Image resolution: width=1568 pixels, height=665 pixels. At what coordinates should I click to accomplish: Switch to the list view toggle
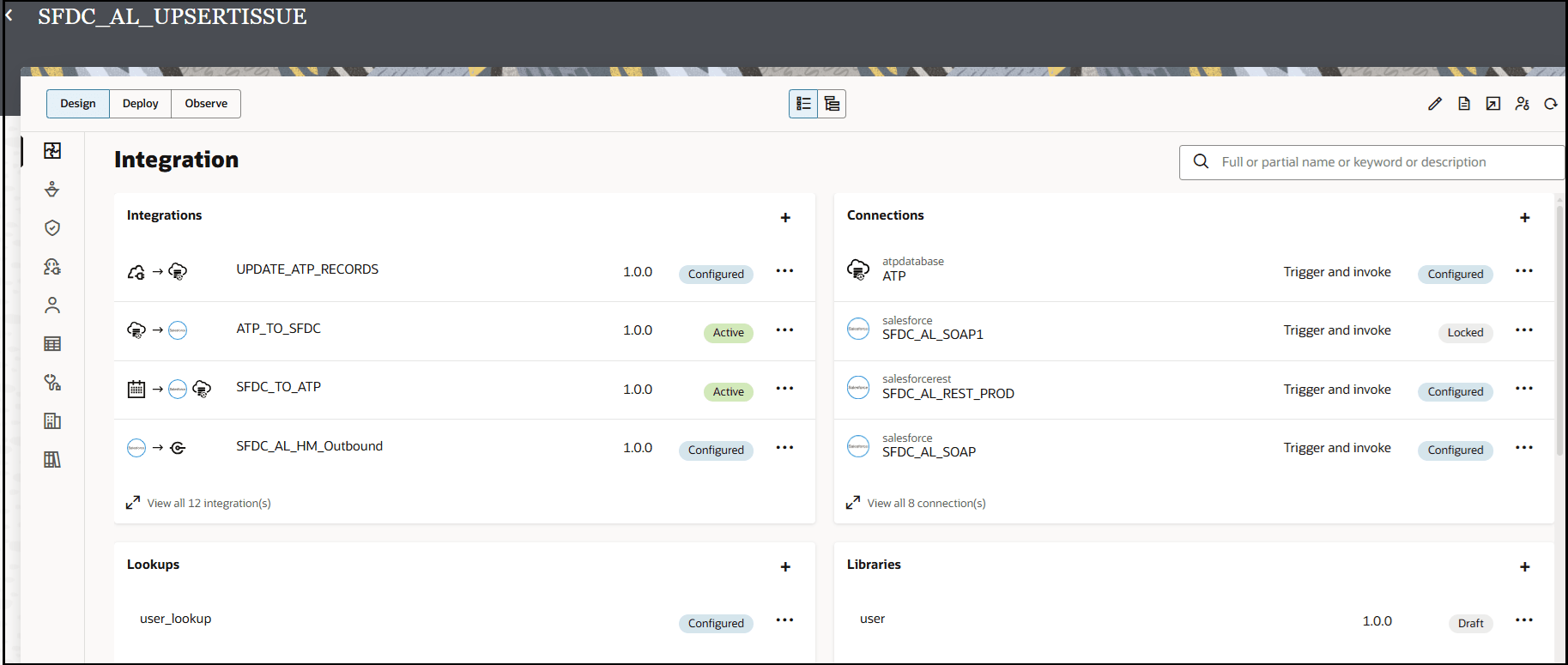(803, 104)
